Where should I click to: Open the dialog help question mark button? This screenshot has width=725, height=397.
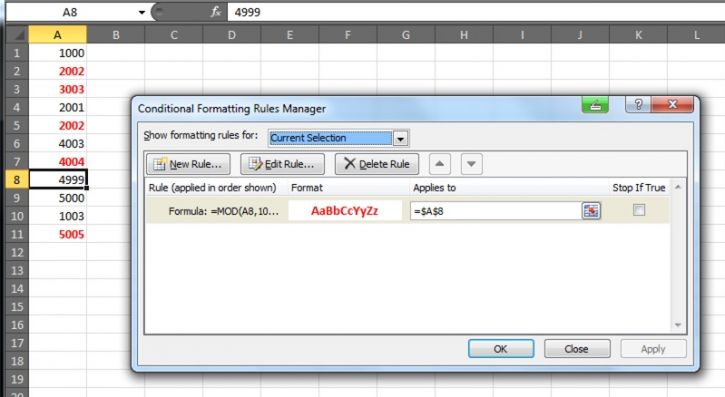[x=638, y=105]
